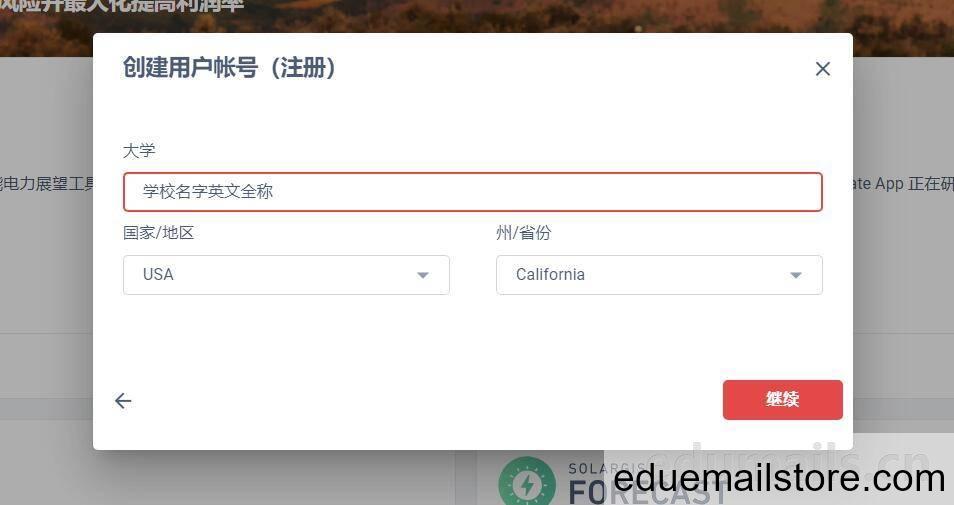Viewport: 954px width, 505px height.
Task: Click the 国家/地区 field label
Action: [158, 232]
